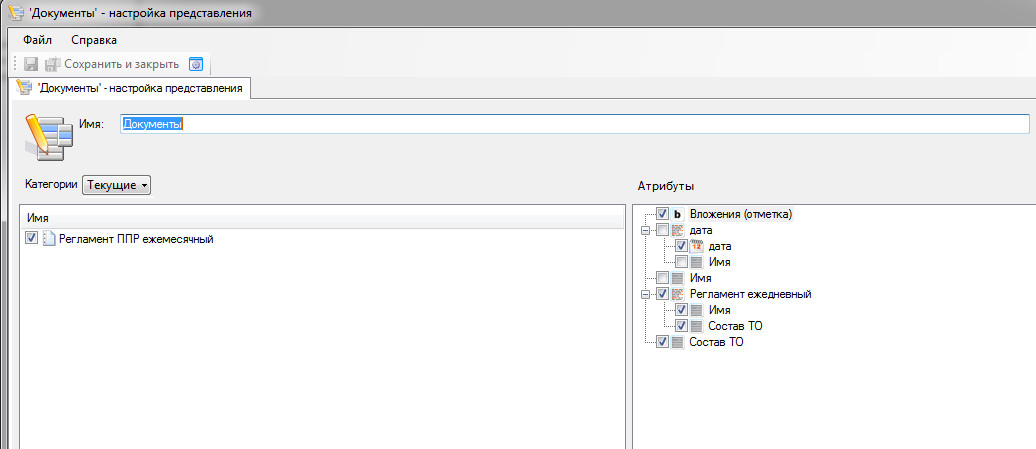1036x449 pixels.
Task: Open the Файл menu
Action: pos(37,40)
